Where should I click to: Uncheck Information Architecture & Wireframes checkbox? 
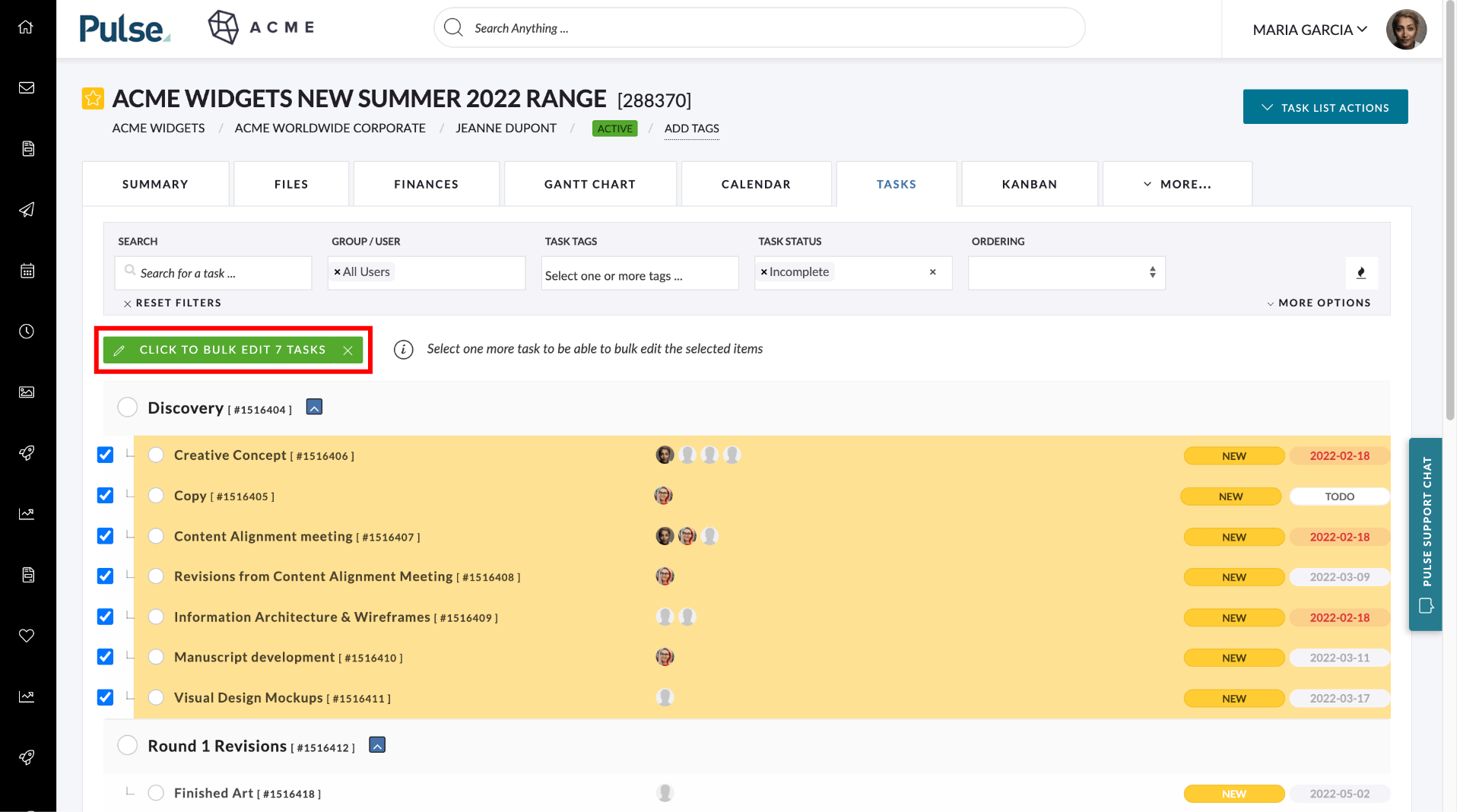(105, 617)
